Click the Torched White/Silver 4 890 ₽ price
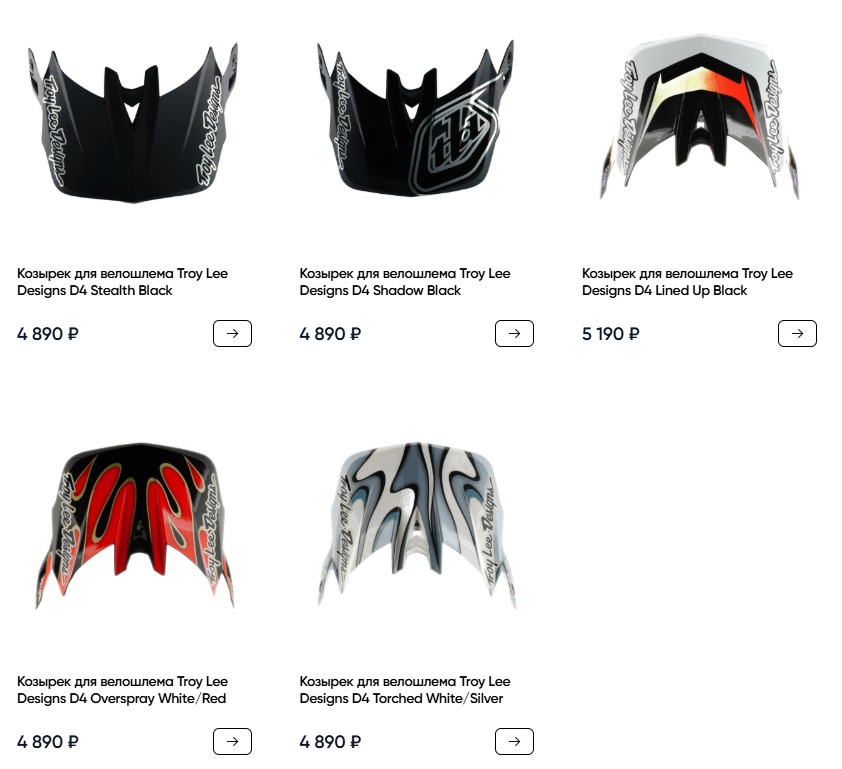 [330, 742]
